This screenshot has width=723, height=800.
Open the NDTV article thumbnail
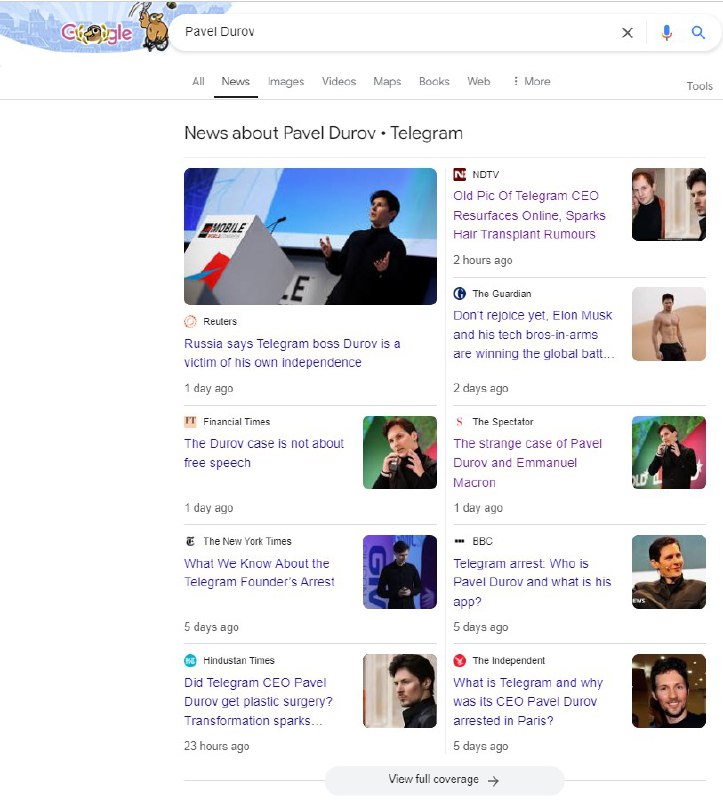668,204
